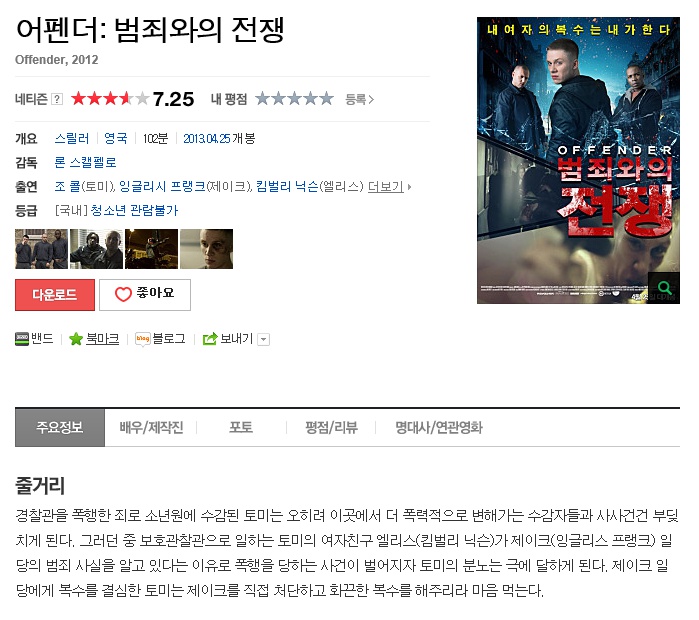699x620 pixels.
Task: Click the red 다운로드 button
Action: coord(55,295)
